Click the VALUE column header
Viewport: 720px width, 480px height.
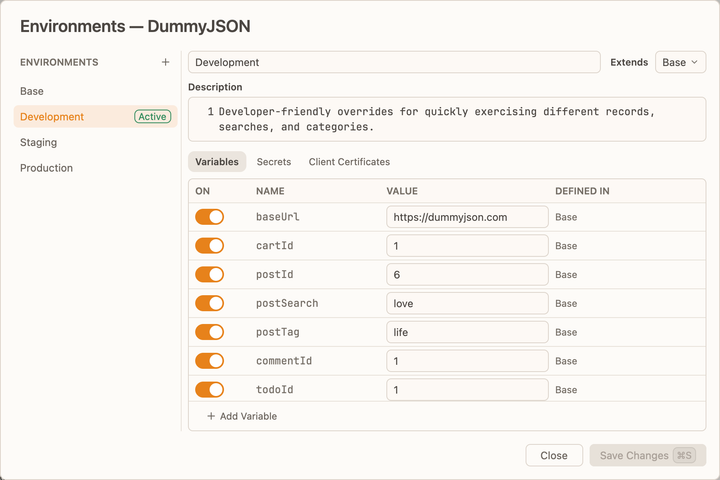tap(402, 191)
